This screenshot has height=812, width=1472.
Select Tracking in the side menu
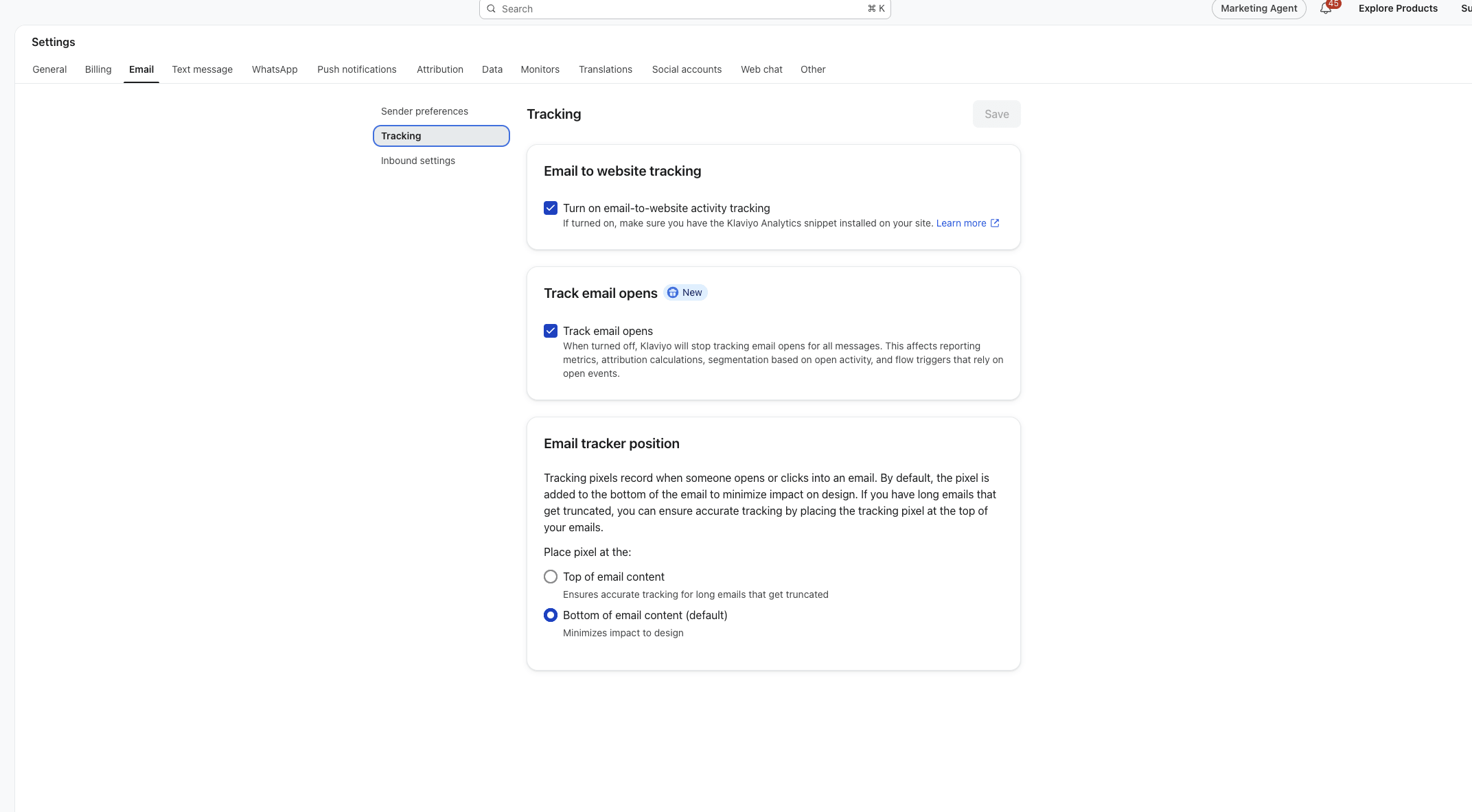(441, 136)
